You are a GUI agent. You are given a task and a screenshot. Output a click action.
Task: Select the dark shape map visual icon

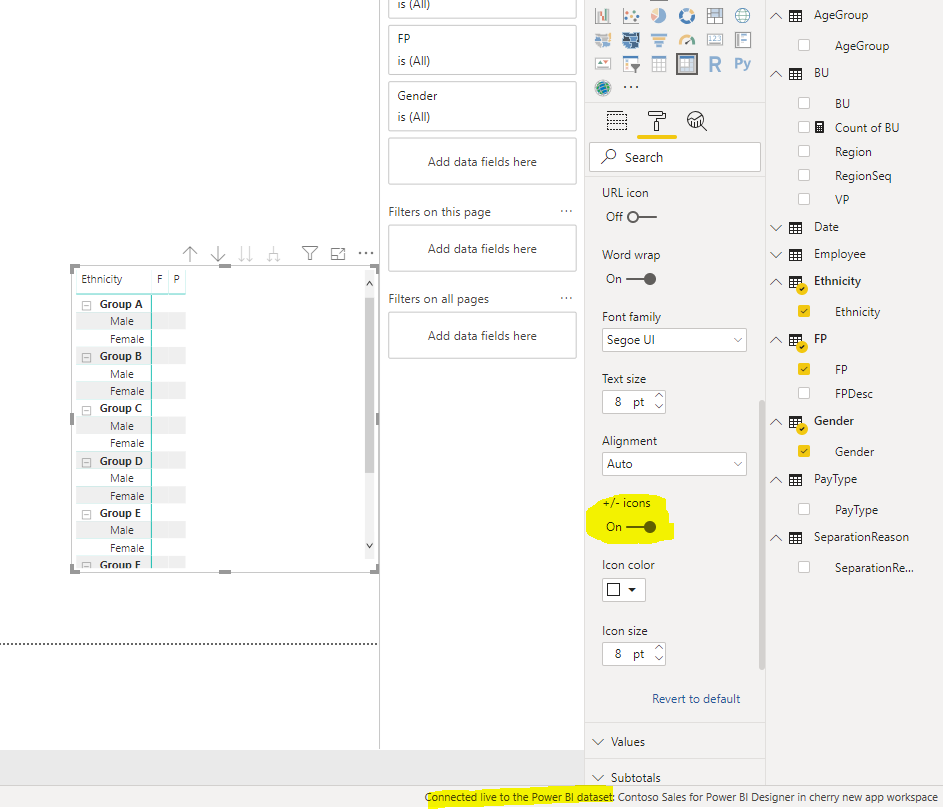tap(631, 40)
